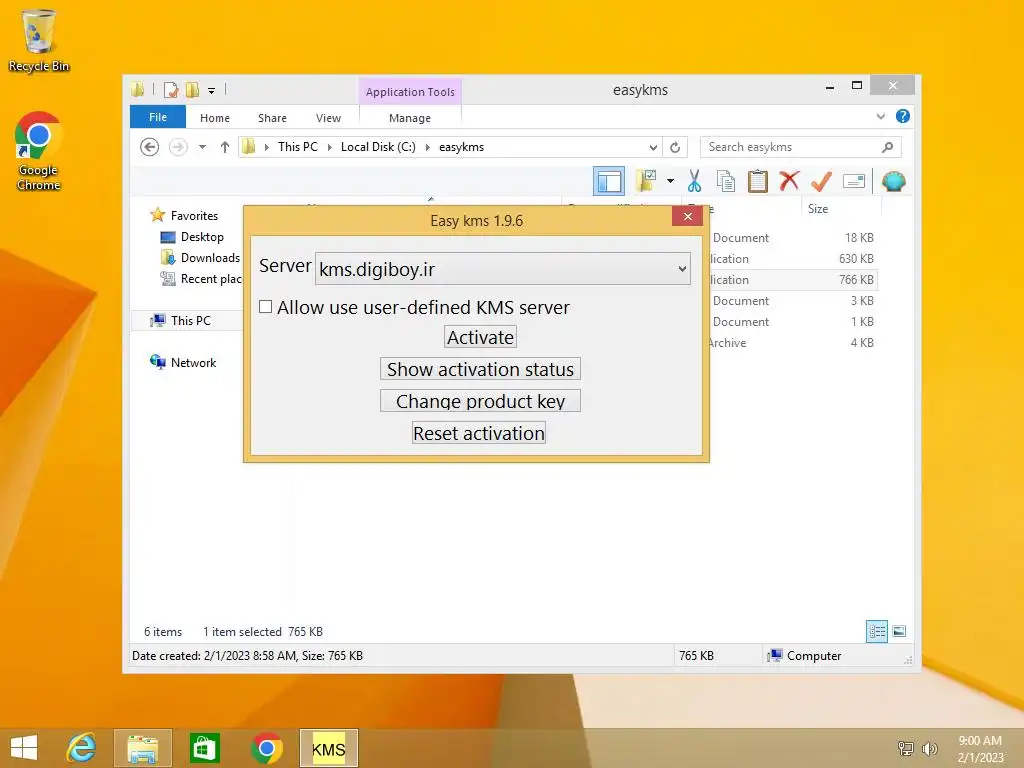Click the Change product key button
This screenshot has height=768, width=1024.
coord(480,401)
